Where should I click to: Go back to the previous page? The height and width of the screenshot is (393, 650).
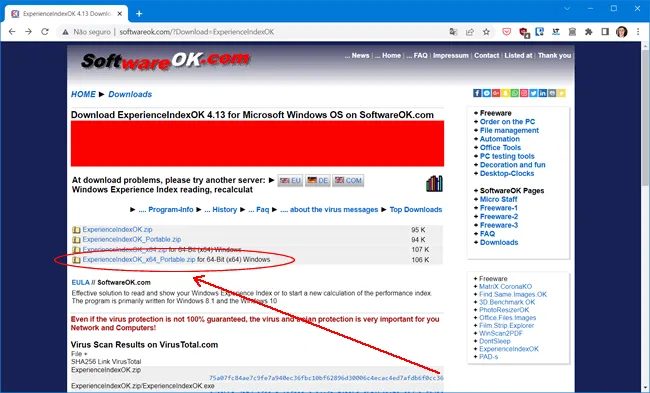click(12, 32)
